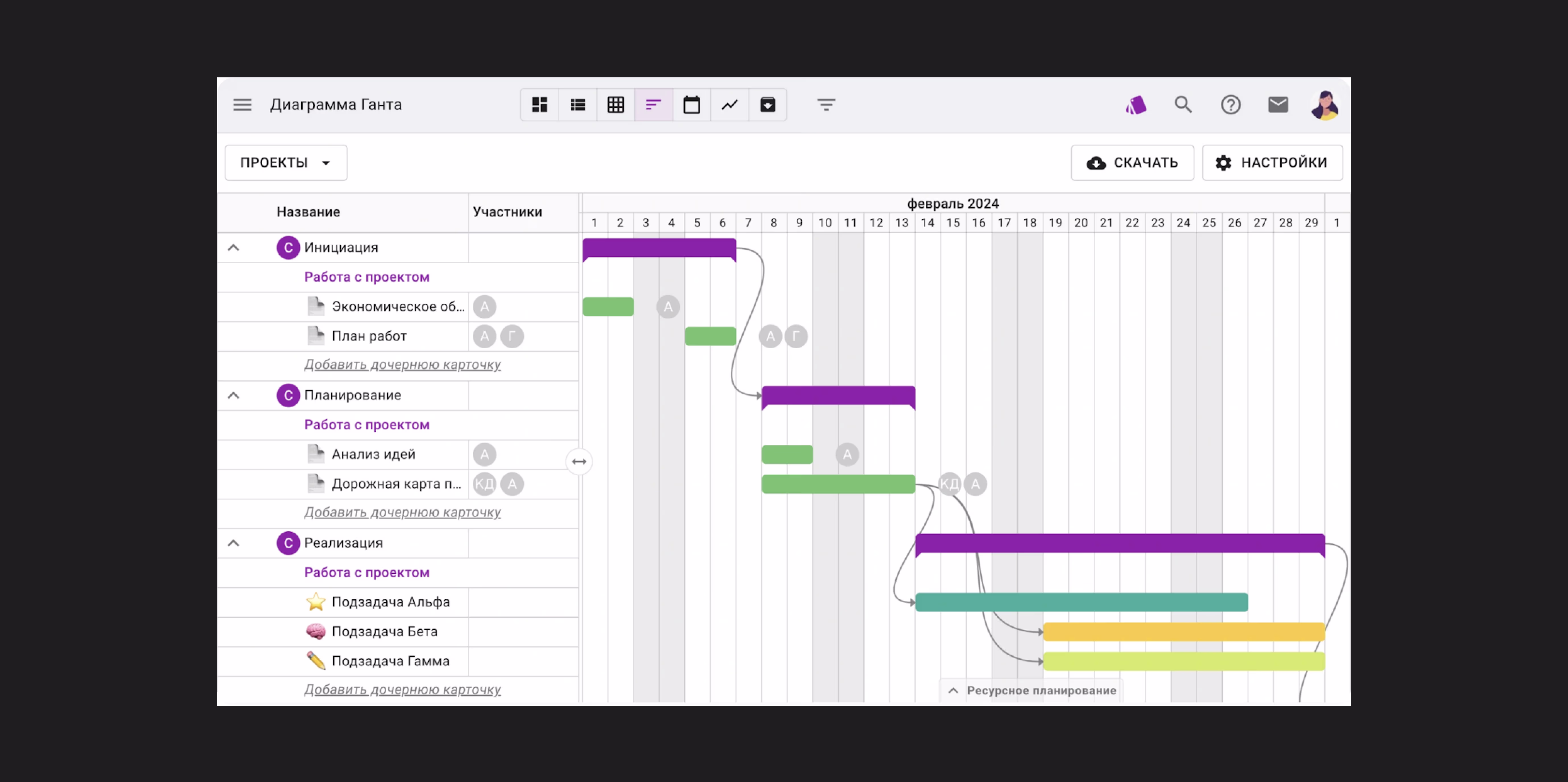
Task: Click the filter lines icon
Action: point(826,105)
